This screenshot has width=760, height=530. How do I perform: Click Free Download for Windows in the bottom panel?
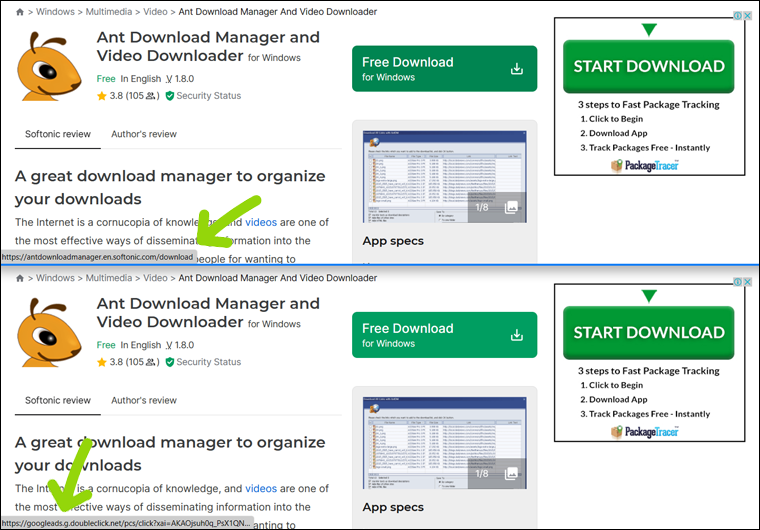pos(444,335)
